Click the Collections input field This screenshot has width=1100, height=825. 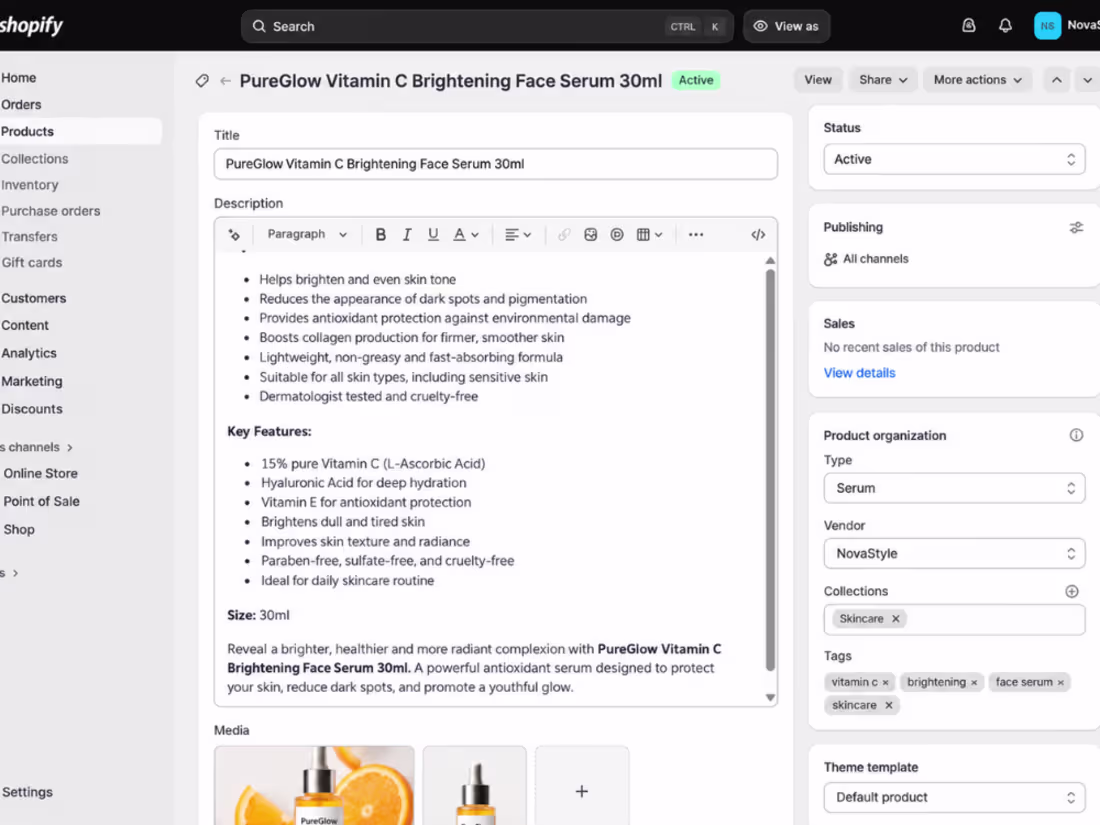pyautogui.click(x=954, y=619)
